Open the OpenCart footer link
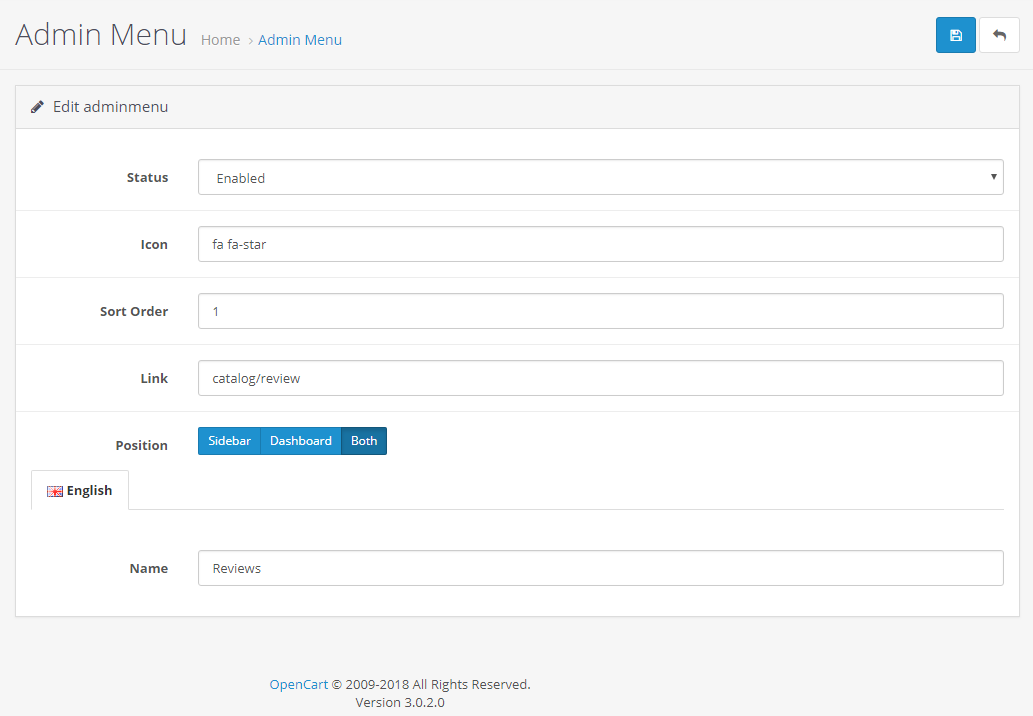 (298, 684)
